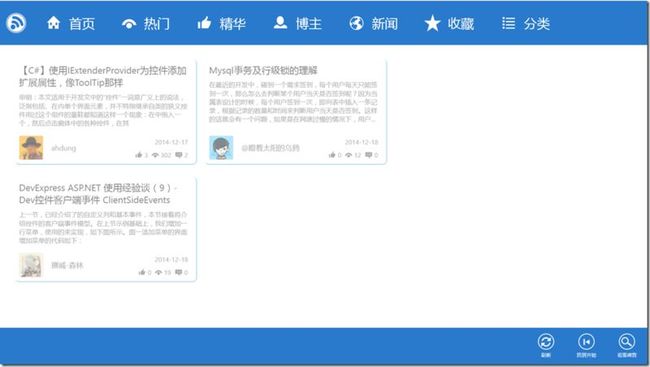Open the DevExpress ASP.NET ClientSideEvents article title
The width and height of the screenshot is (650, 367).
pyautogui.click(x=98, y=194)
